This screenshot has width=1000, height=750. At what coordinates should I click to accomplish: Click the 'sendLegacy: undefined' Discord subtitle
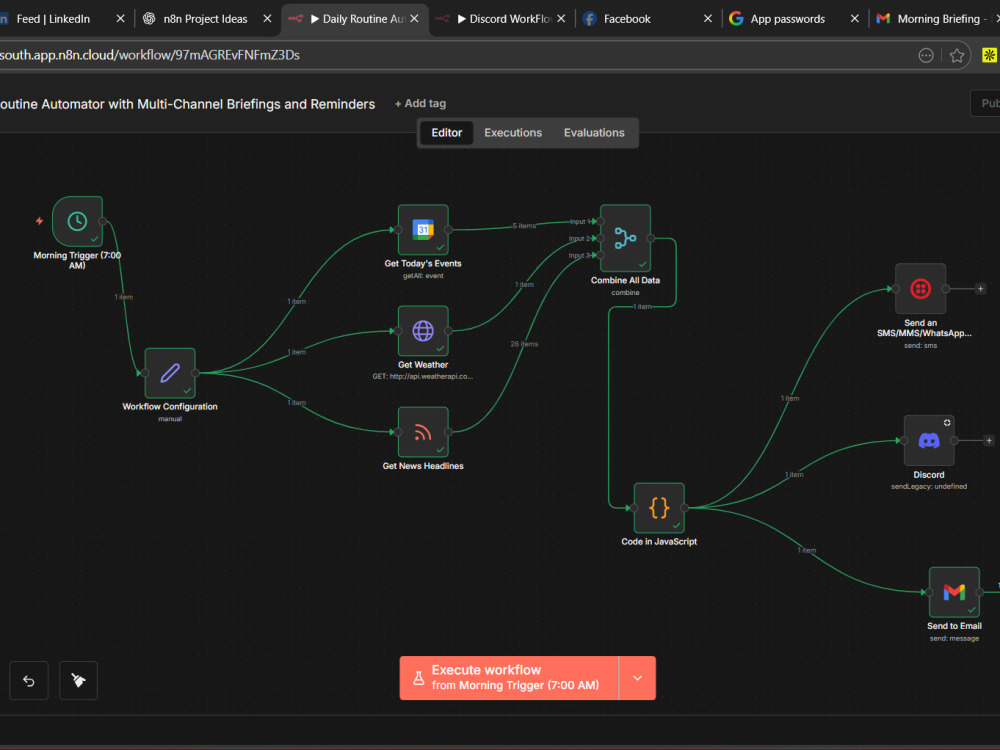point(929,487)
